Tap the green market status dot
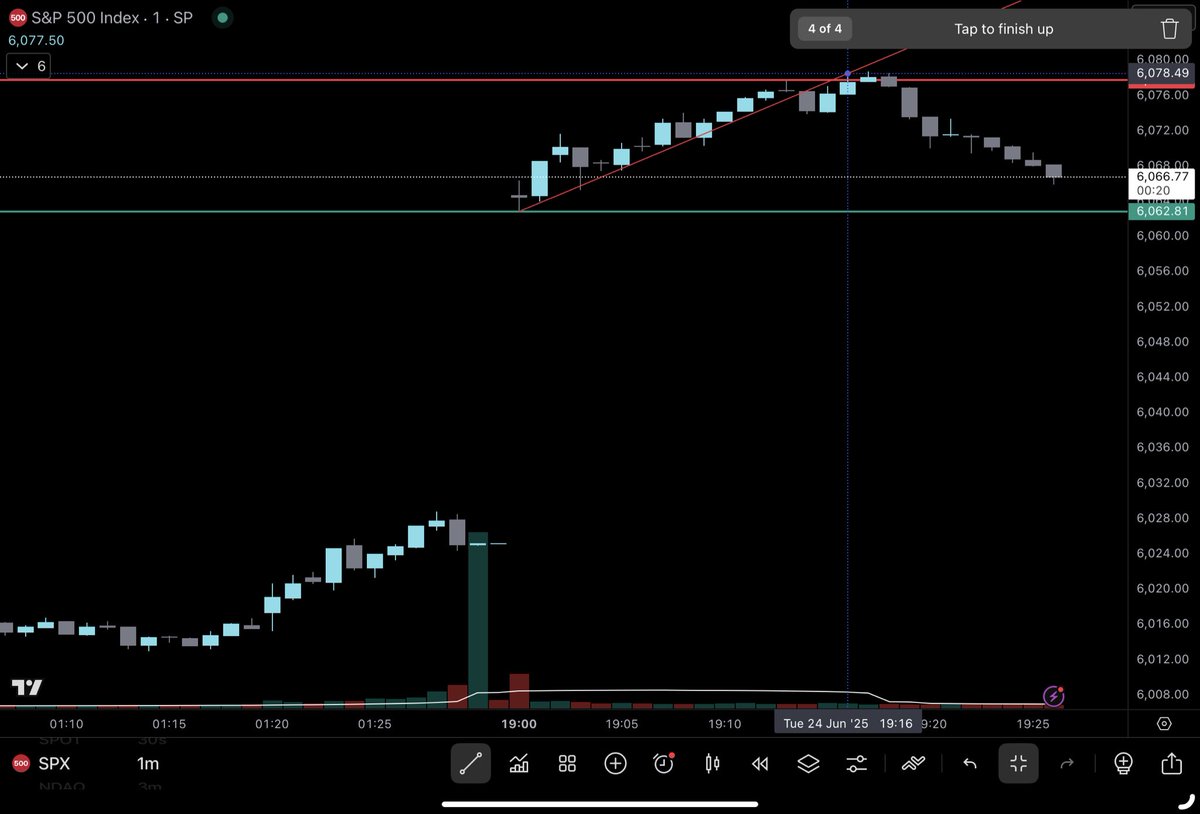The height and width of the screenshot is (814, 1200). click(222, 17)
